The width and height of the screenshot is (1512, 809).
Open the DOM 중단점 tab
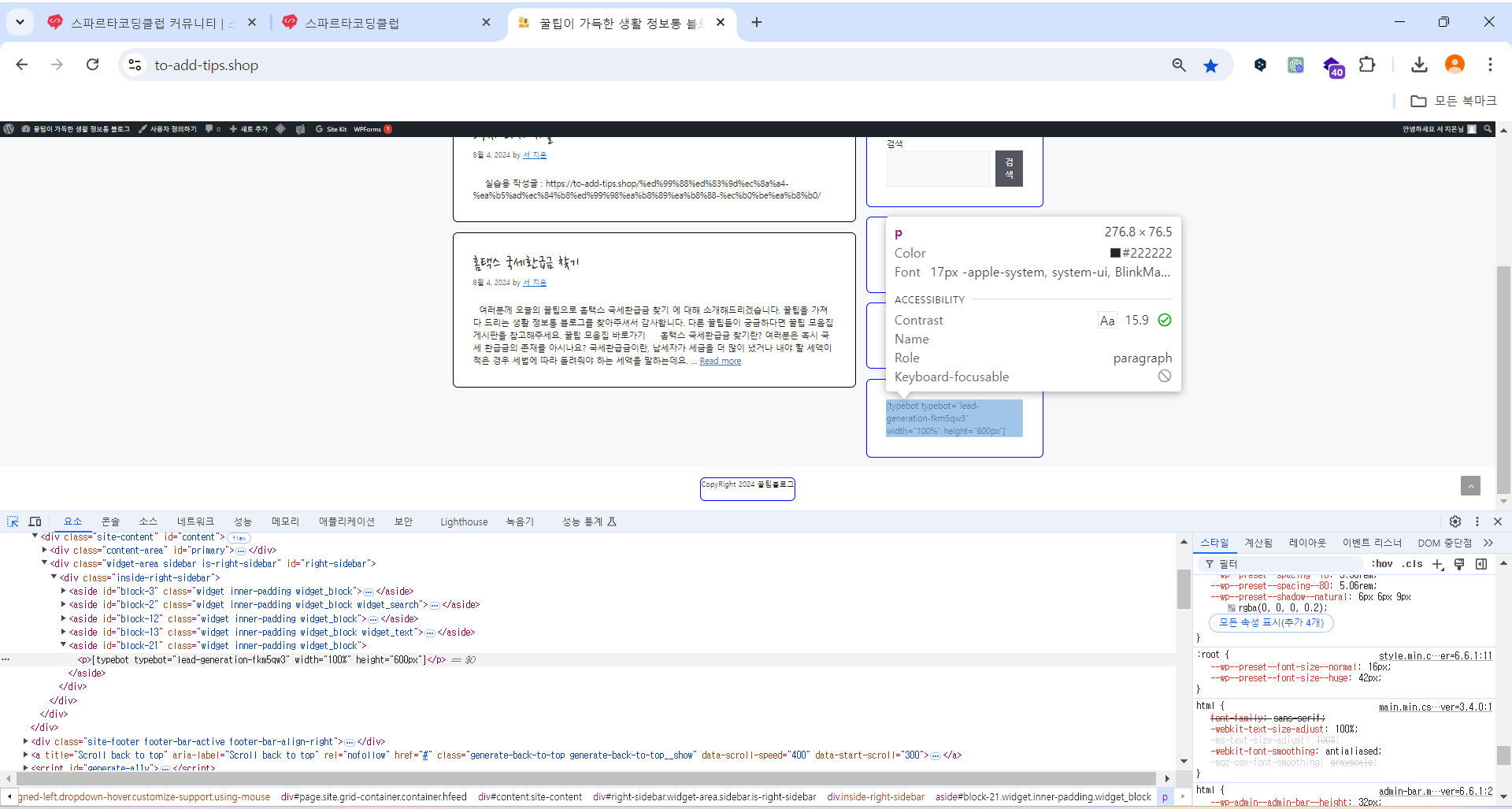(x=1444, y=543)
